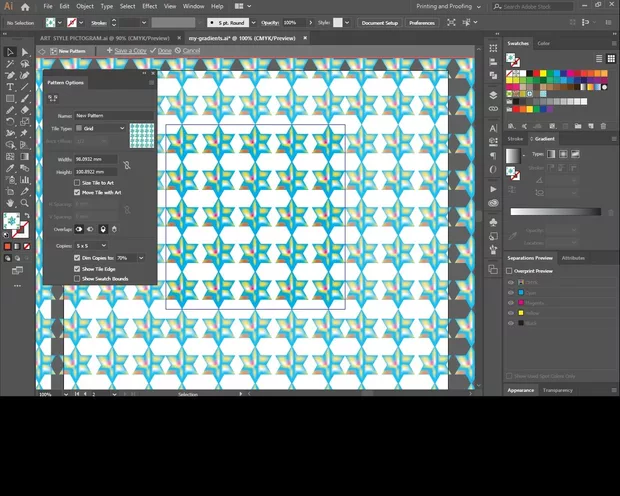The width and height of the screenshot is (620, 496).
Task: Open the dim copies percentage dropdown
Action: tap(141, 258)
